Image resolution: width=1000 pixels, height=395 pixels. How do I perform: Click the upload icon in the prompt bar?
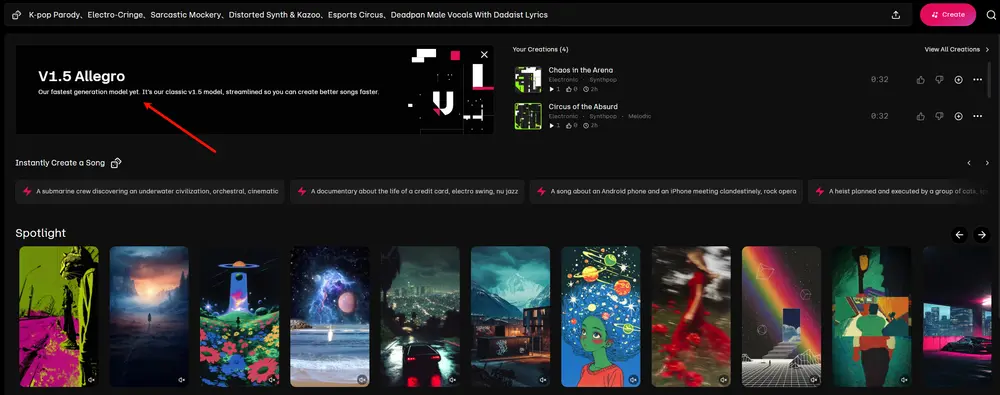pos(895,15)
